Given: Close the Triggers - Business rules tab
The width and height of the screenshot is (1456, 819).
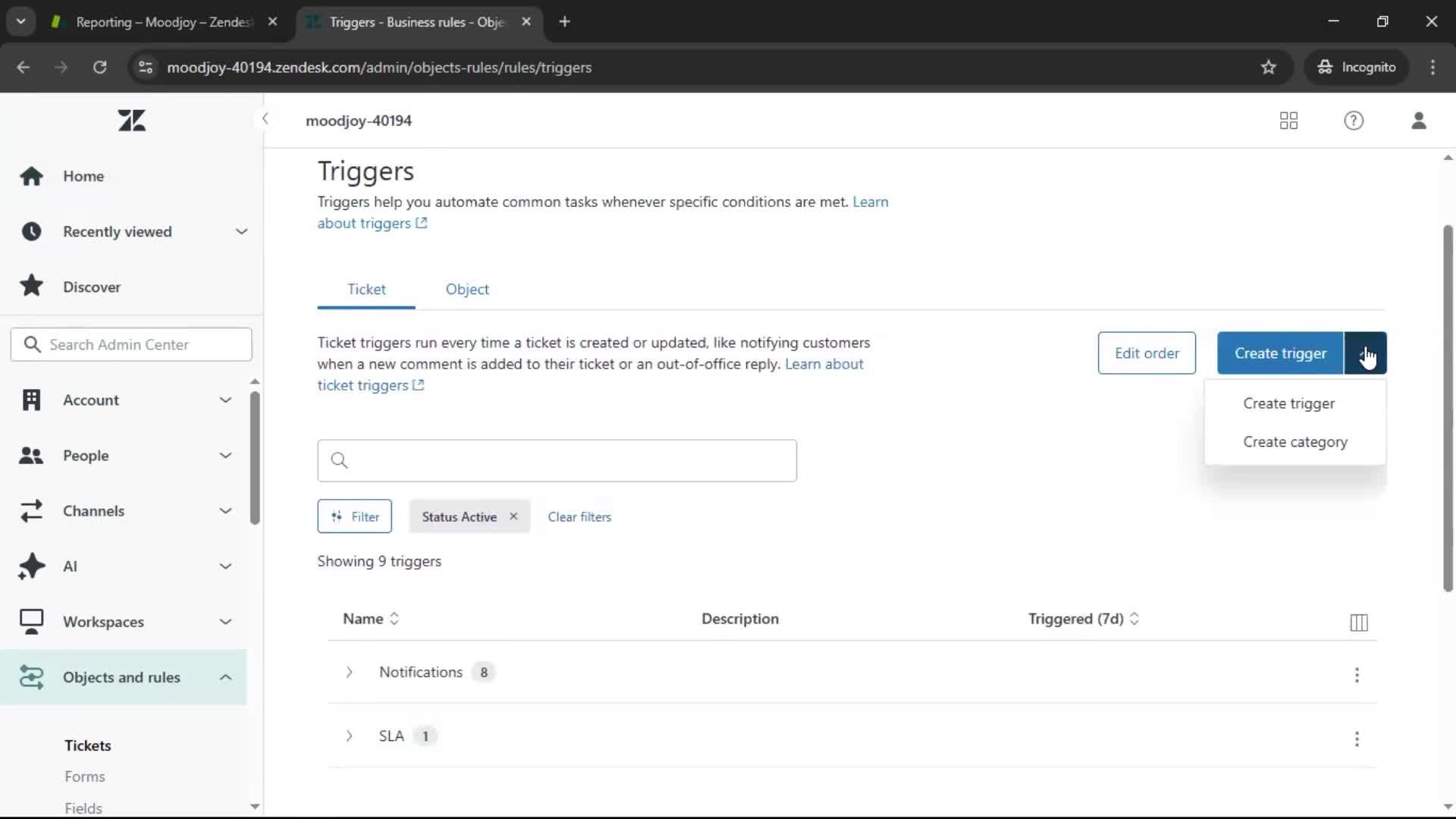Looking at the screenshot, I should tap(526, 22).
